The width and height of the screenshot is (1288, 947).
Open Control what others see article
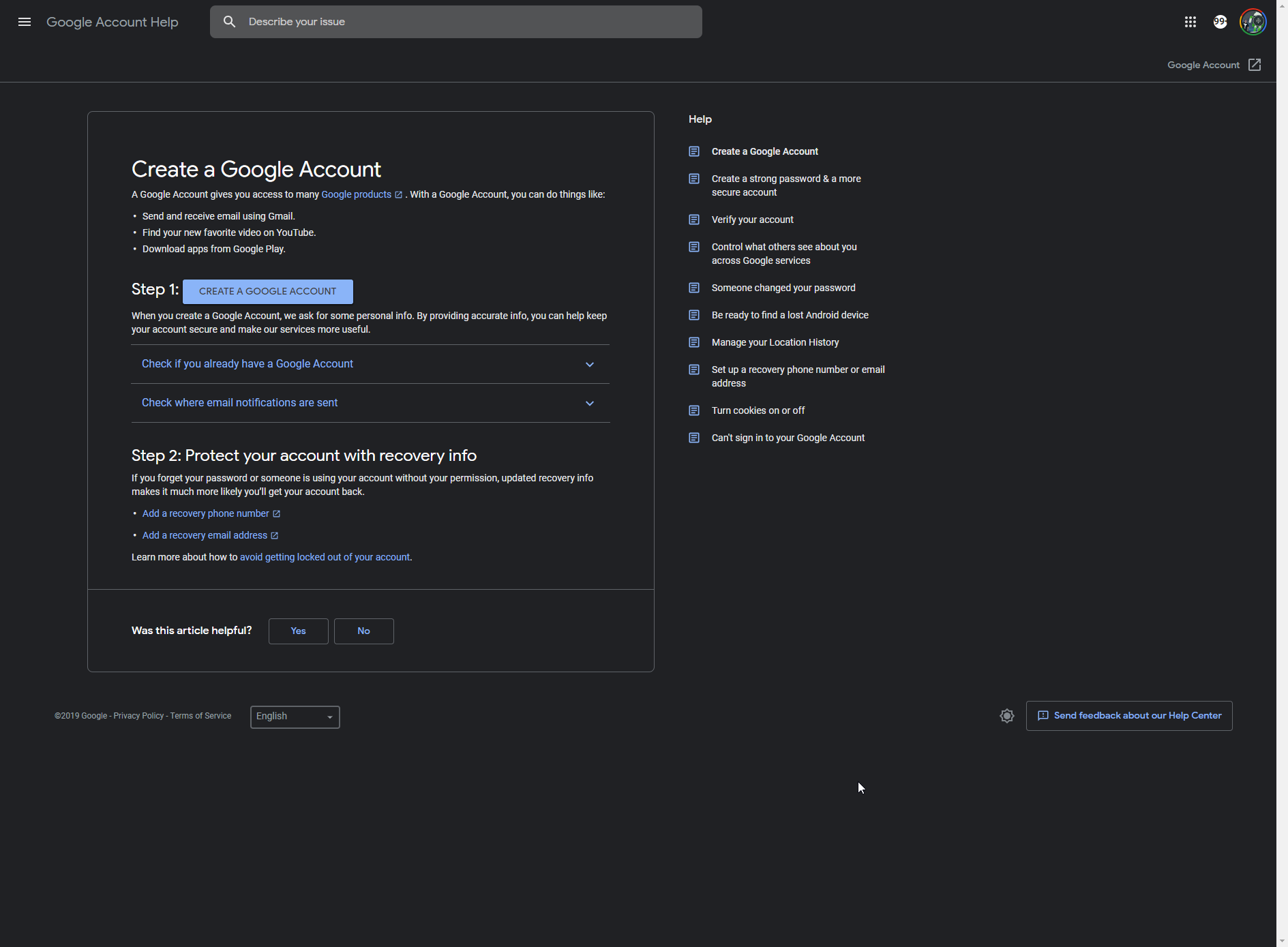coord(784,254)
